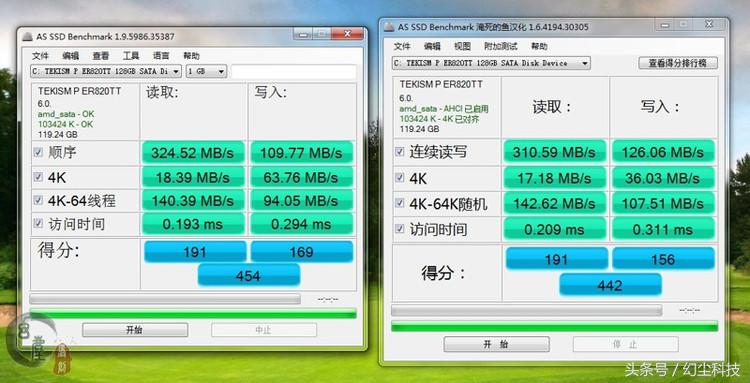Click 126.06 MB/s write result
Image resolution: width=750 pixels, height=383 pixels.
click(663, 153)
